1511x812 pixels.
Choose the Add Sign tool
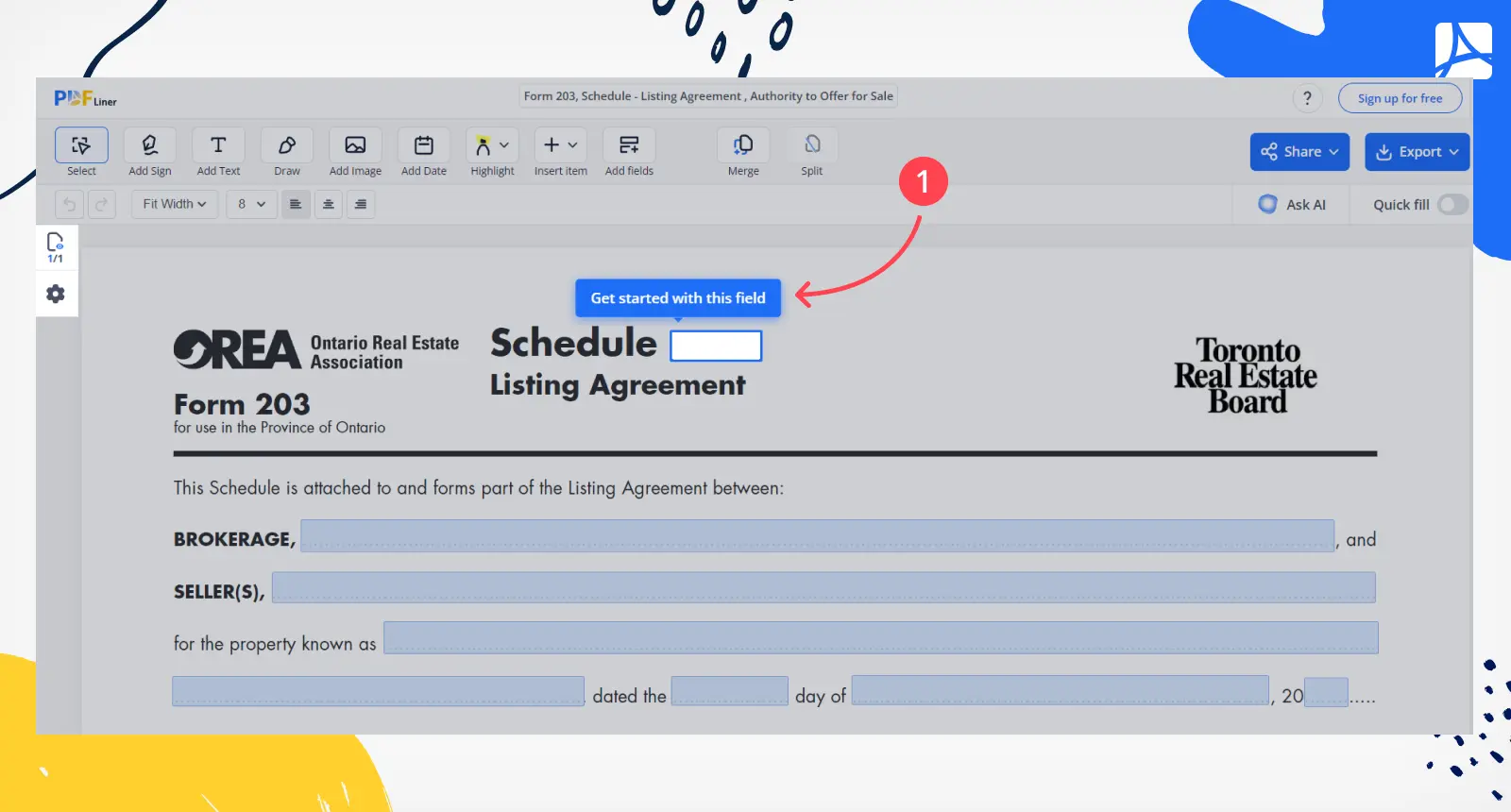[149, 145]
